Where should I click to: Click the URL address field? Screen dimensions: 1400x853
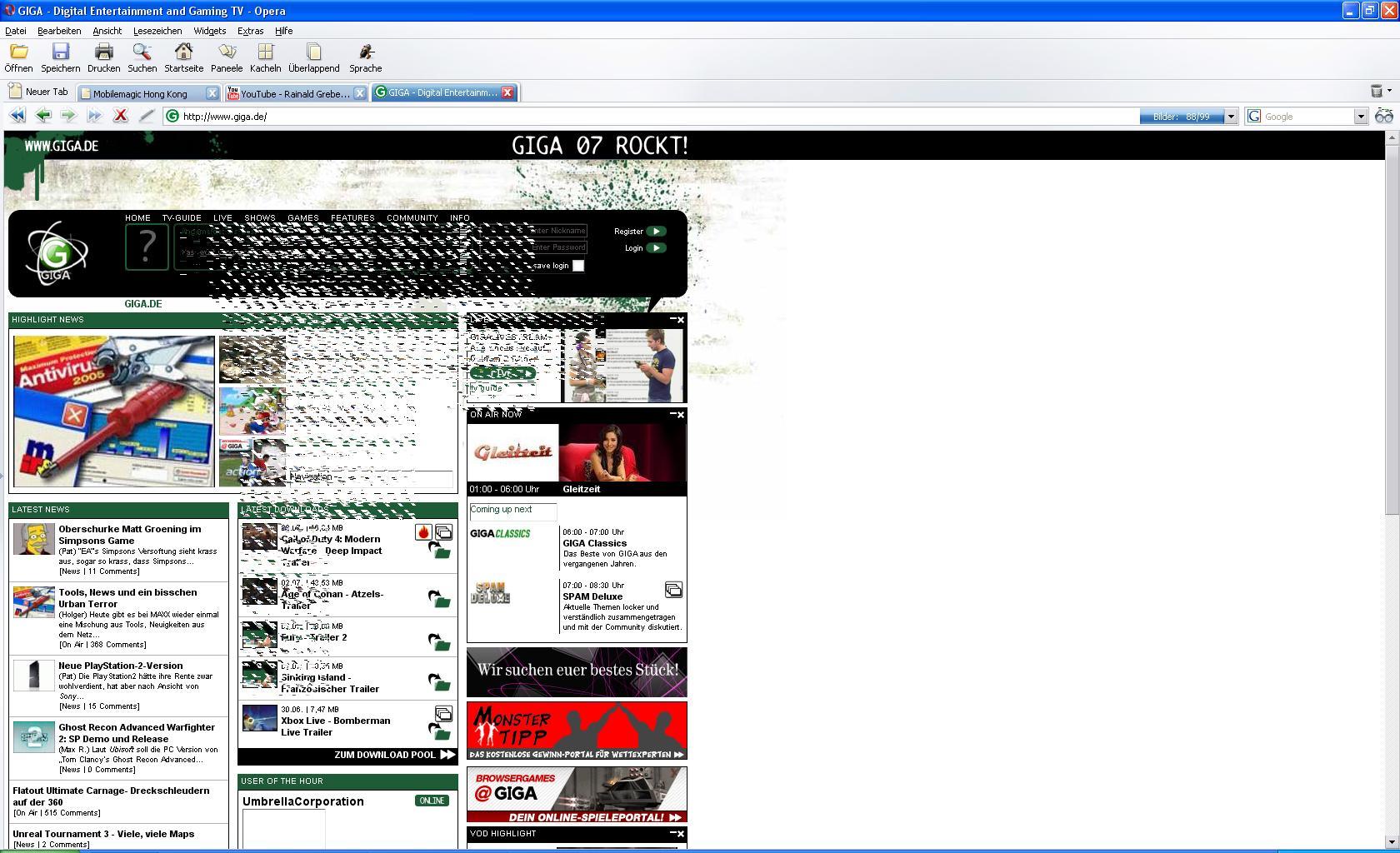(650, 117)
